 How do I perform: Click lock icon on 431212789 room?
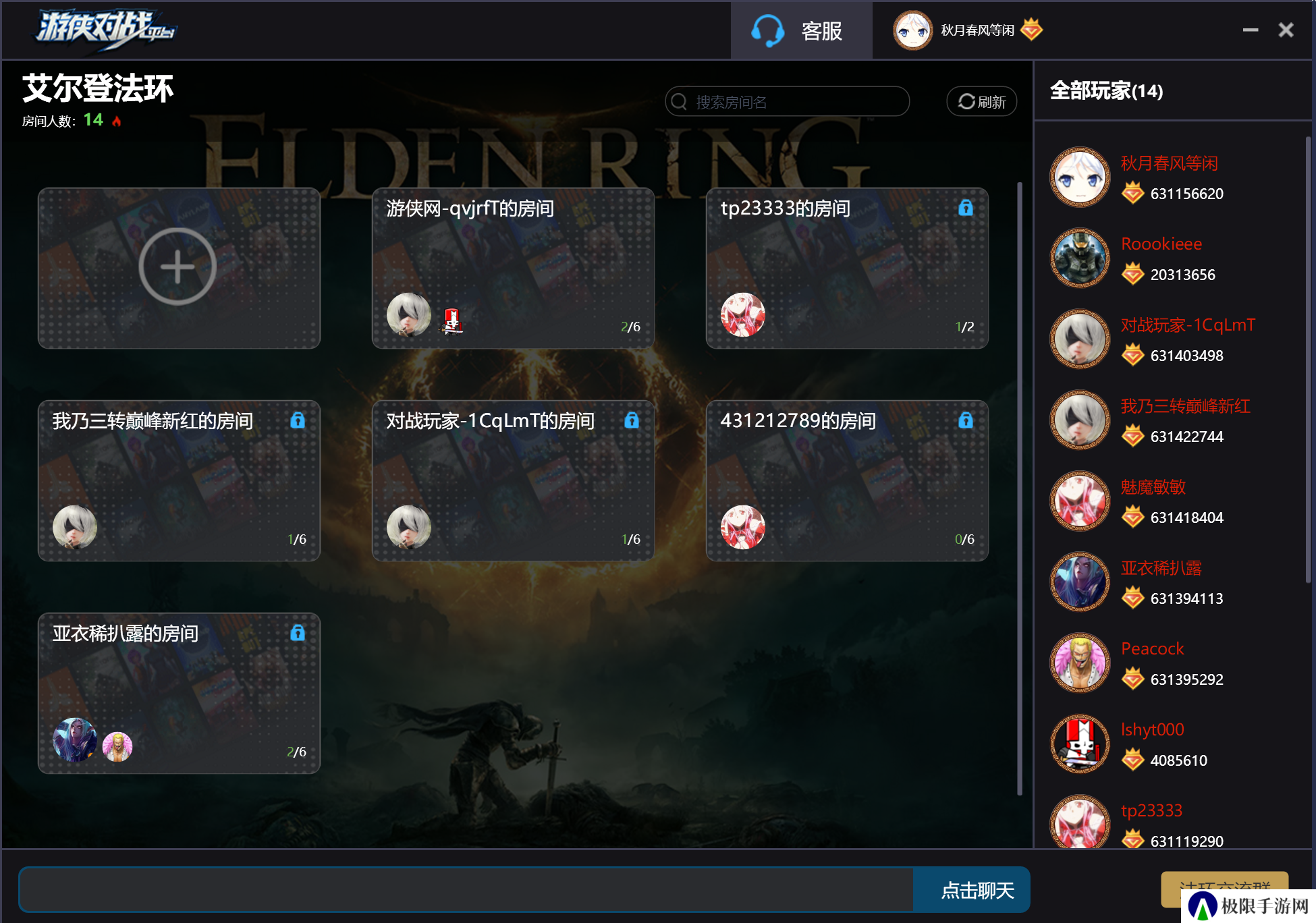(x=966, y=420)
